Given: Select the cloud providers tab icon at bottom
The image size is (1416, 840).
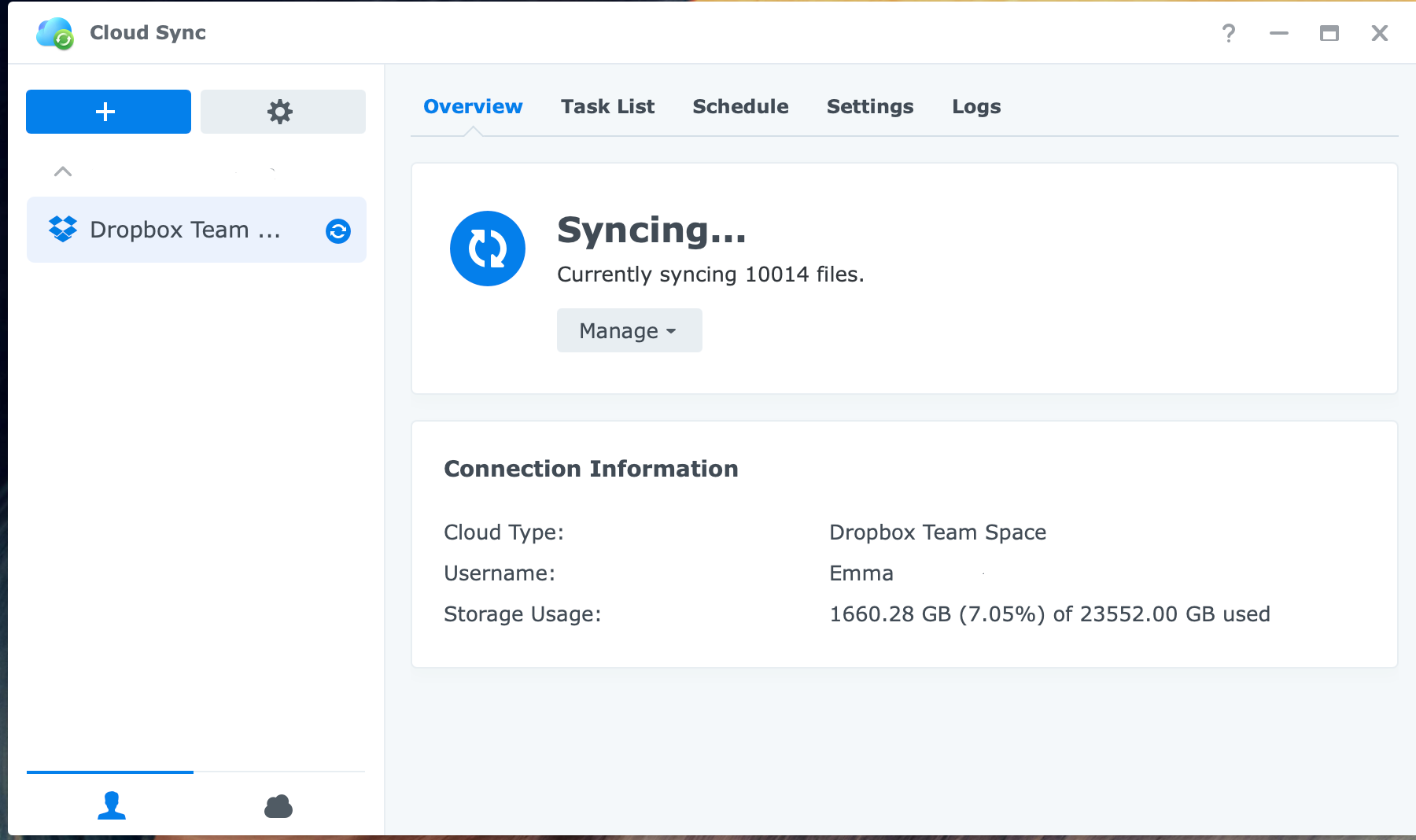Looking at the screenshot, I should tap(278, 806).
